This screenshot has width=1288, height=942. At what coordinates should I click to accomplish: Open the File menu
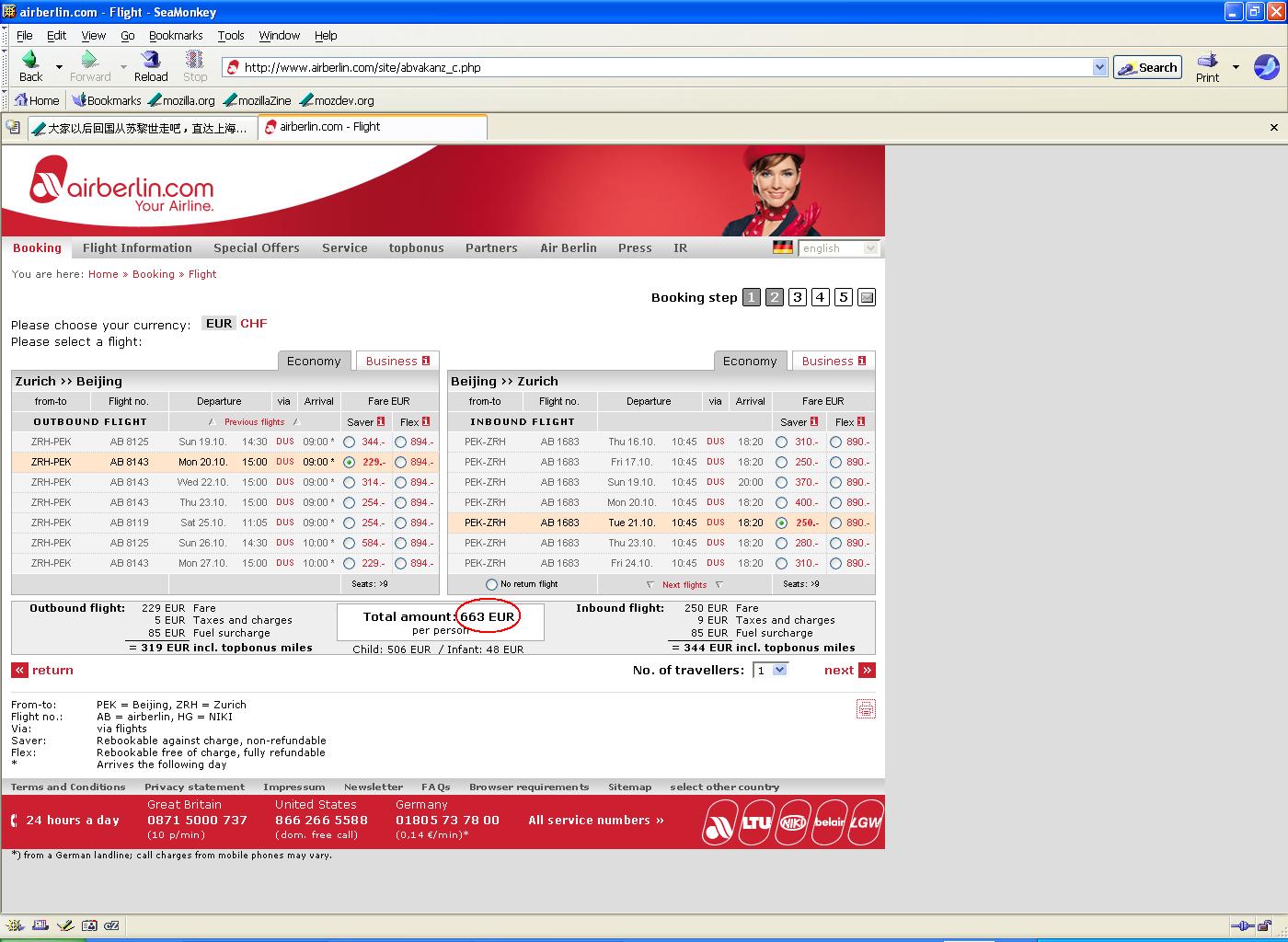pyautogui.click(x=25, y=35)
